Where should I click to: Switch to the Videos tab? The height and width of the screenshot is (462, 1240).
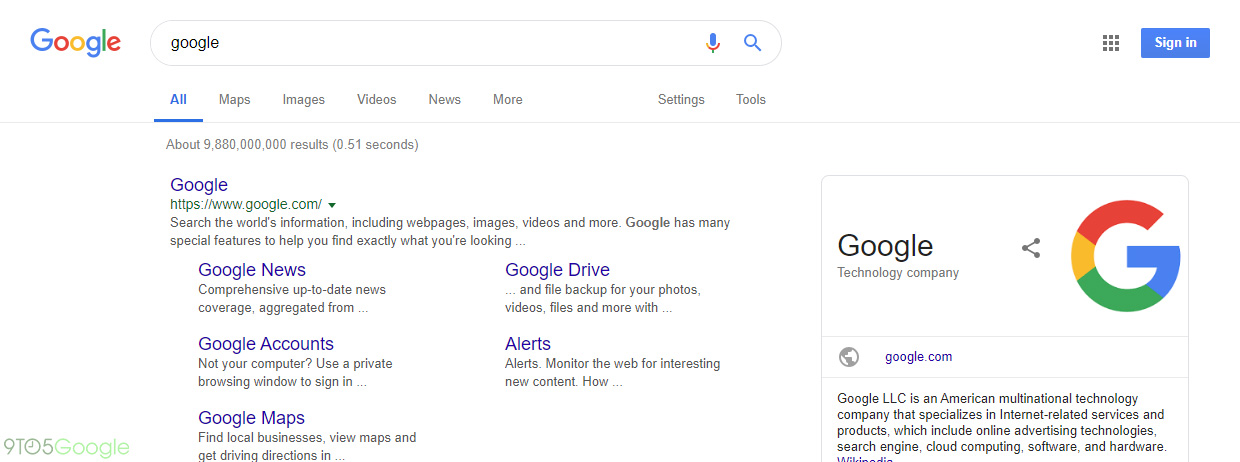(376, 100)
